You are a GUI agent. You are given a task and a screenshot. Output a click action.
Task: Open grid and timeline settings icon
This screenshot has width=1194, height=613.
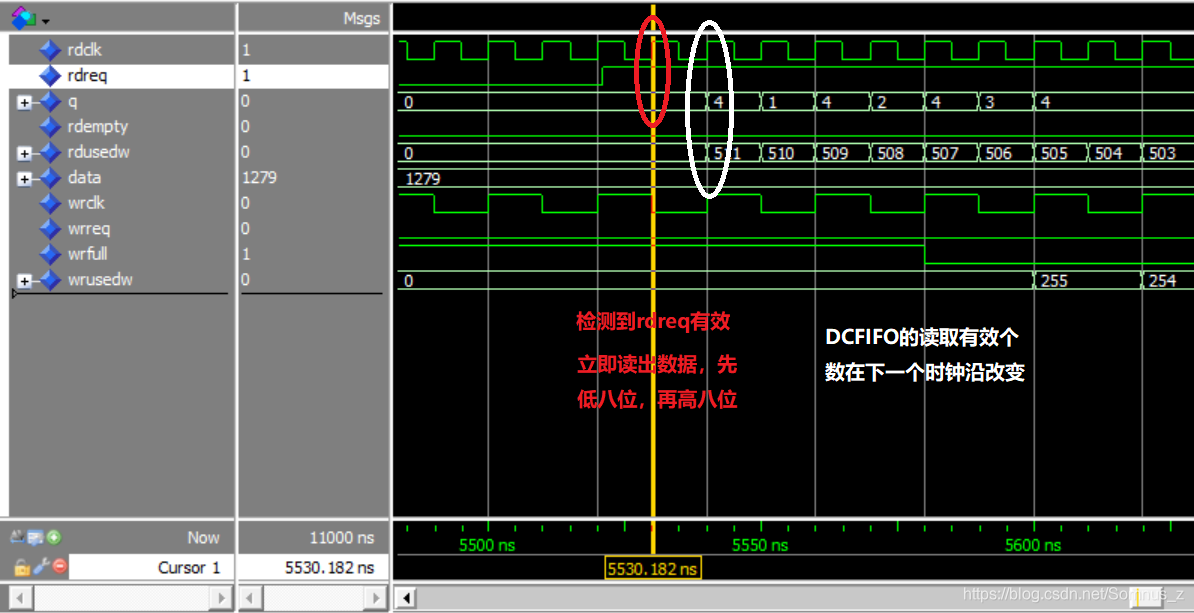click(x=36, y=538)
